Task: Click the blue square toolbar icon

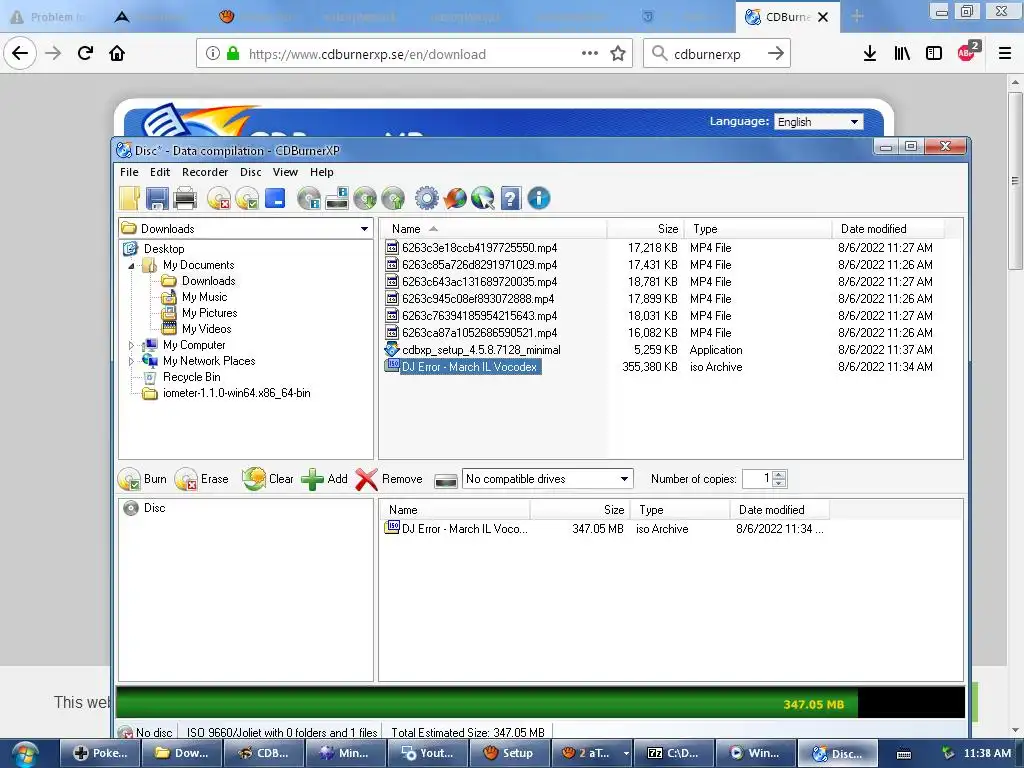Action: point(275,198)
